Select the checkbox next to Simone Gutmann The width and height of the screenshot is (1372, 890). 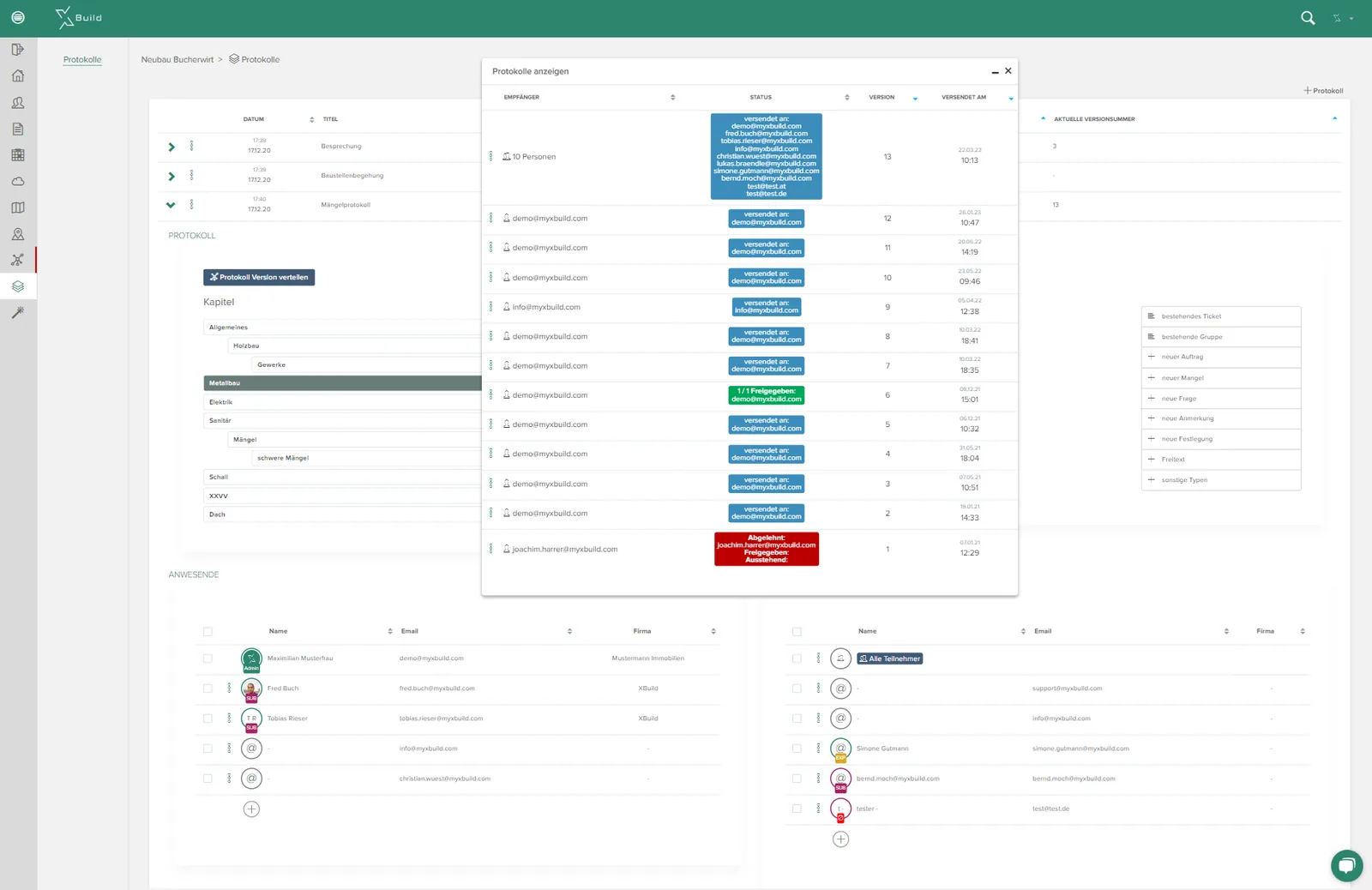click(x=797, y=749)
